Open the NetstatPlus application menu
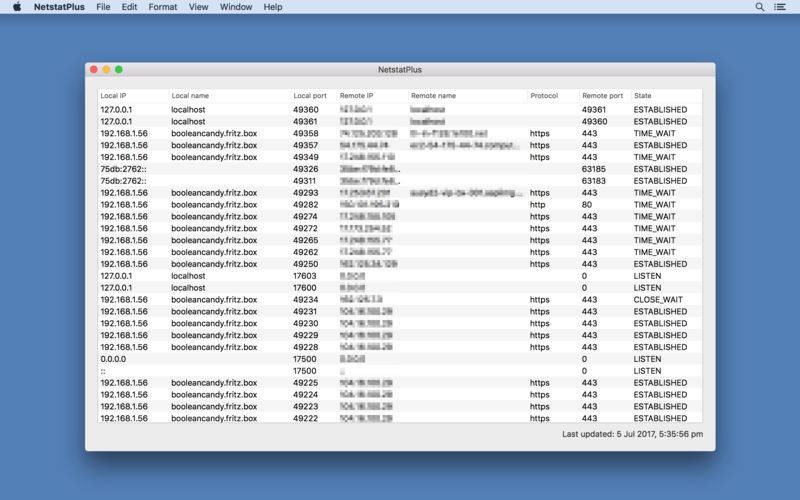Image resolution: width=800 pixels, height=500 pixels. click(x=59, y=7)
